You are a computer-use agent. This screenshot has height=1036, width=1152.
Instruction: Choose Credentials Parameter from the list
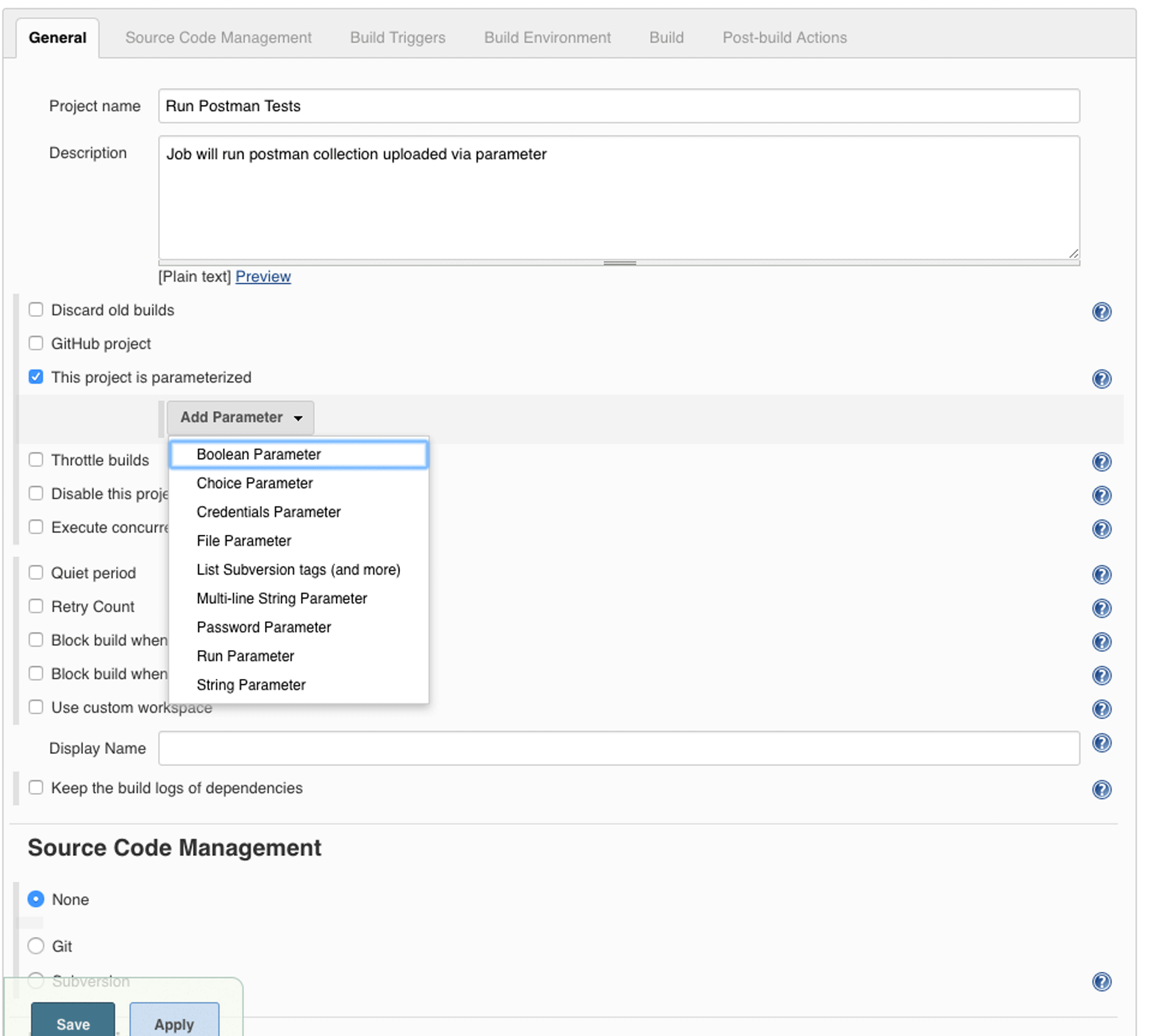click(299, 512)
